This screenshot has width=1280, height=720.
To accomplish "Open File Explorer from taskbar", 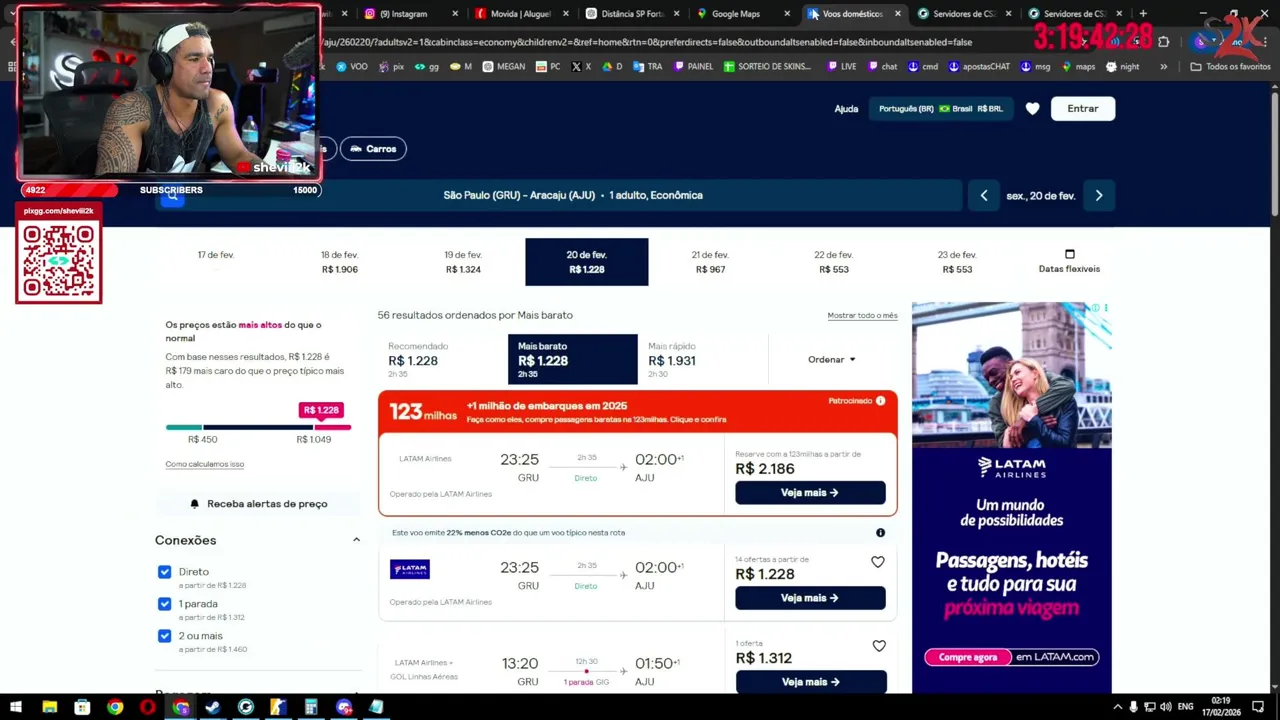I will pyautogui.click(x=49, y=707).
